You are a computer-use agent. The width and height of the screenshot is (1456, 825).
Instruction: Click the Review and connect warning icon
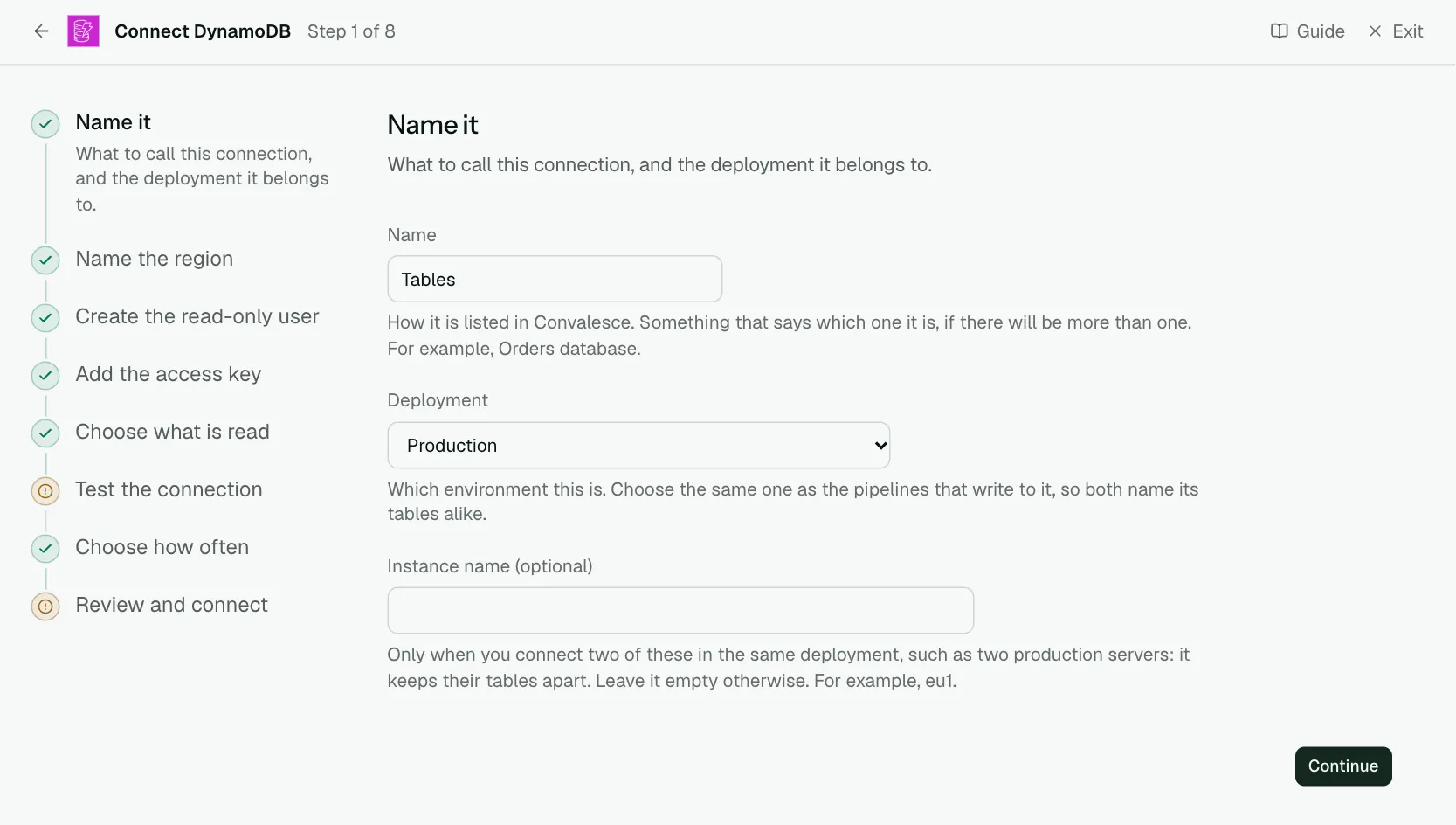coord(45,607)
